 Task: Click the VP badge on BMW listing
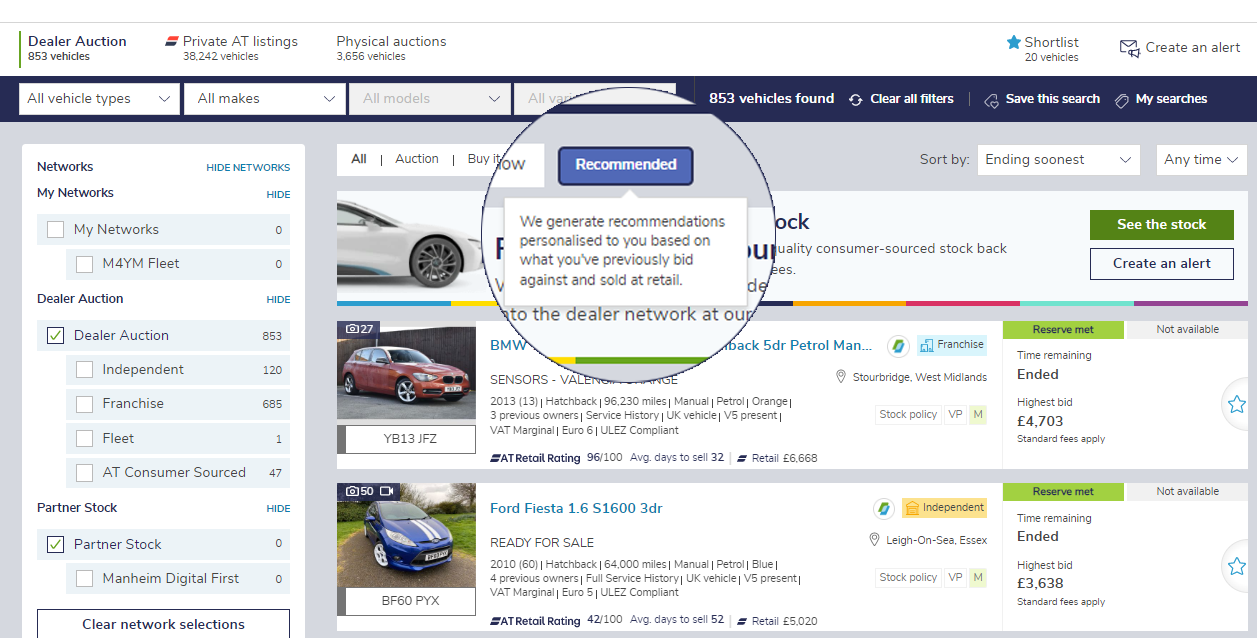click(955, 414)
